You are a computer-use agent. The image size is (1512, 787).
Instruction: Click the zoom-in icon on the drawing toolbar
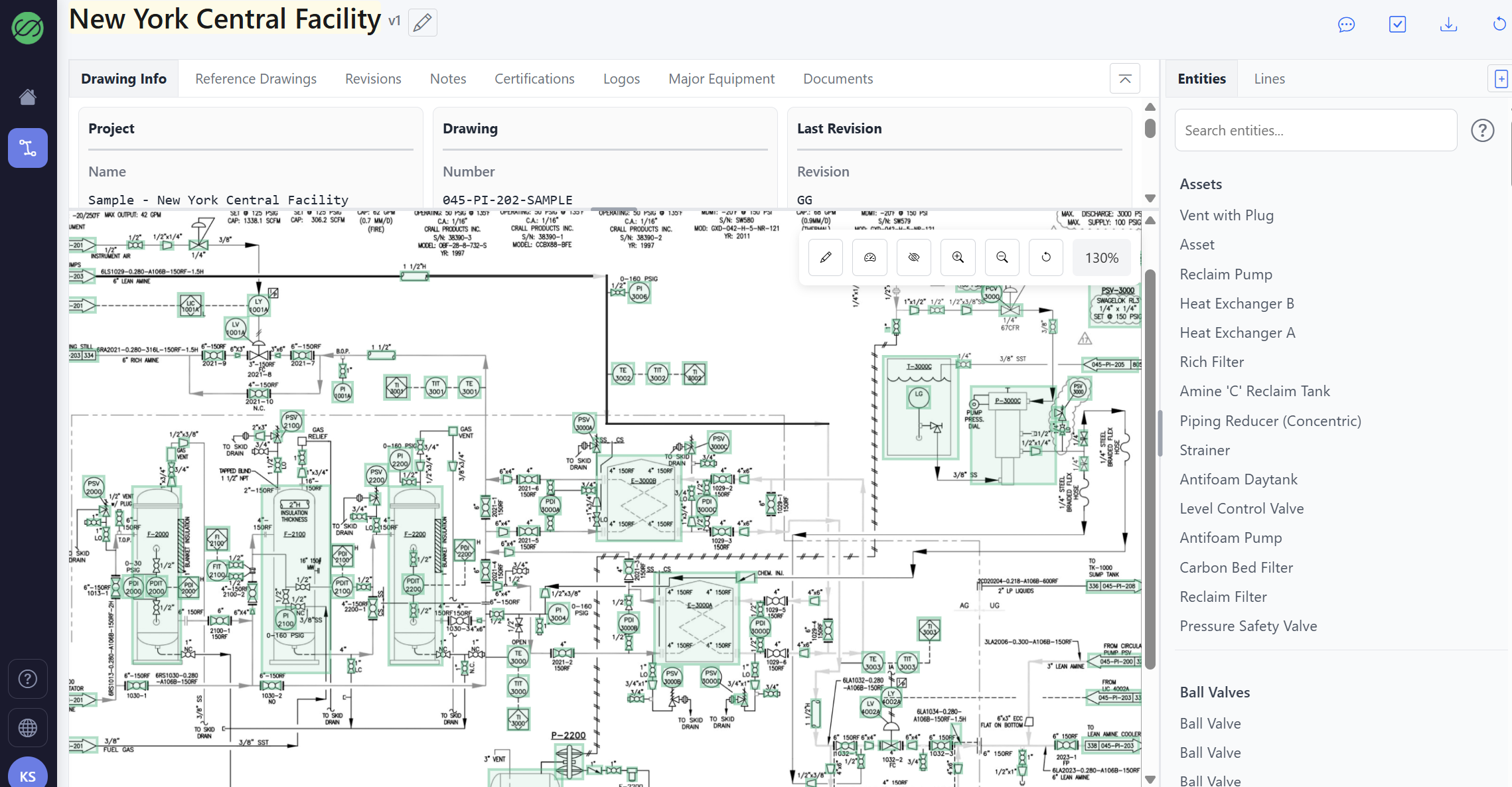point(958,257)
